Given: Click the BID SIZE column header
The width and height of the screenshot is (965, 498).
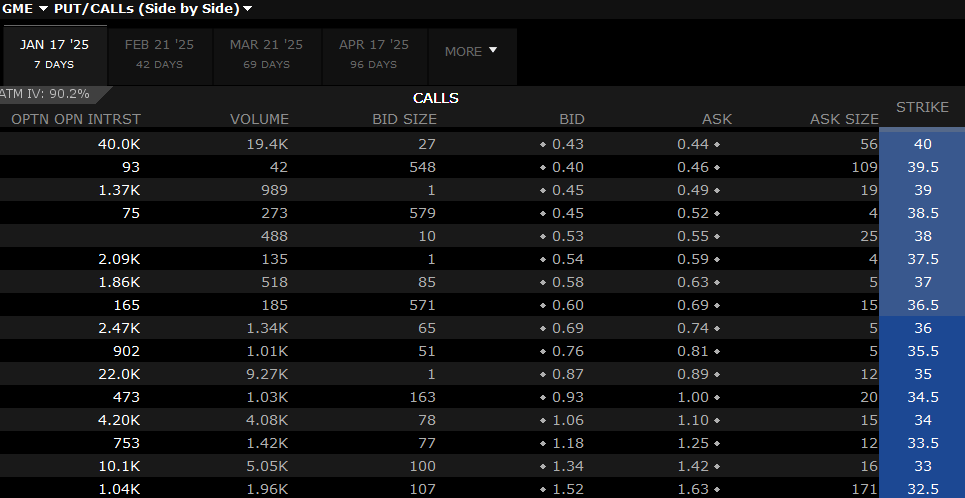Looking at the screenshot, I should tap(404, 119).
